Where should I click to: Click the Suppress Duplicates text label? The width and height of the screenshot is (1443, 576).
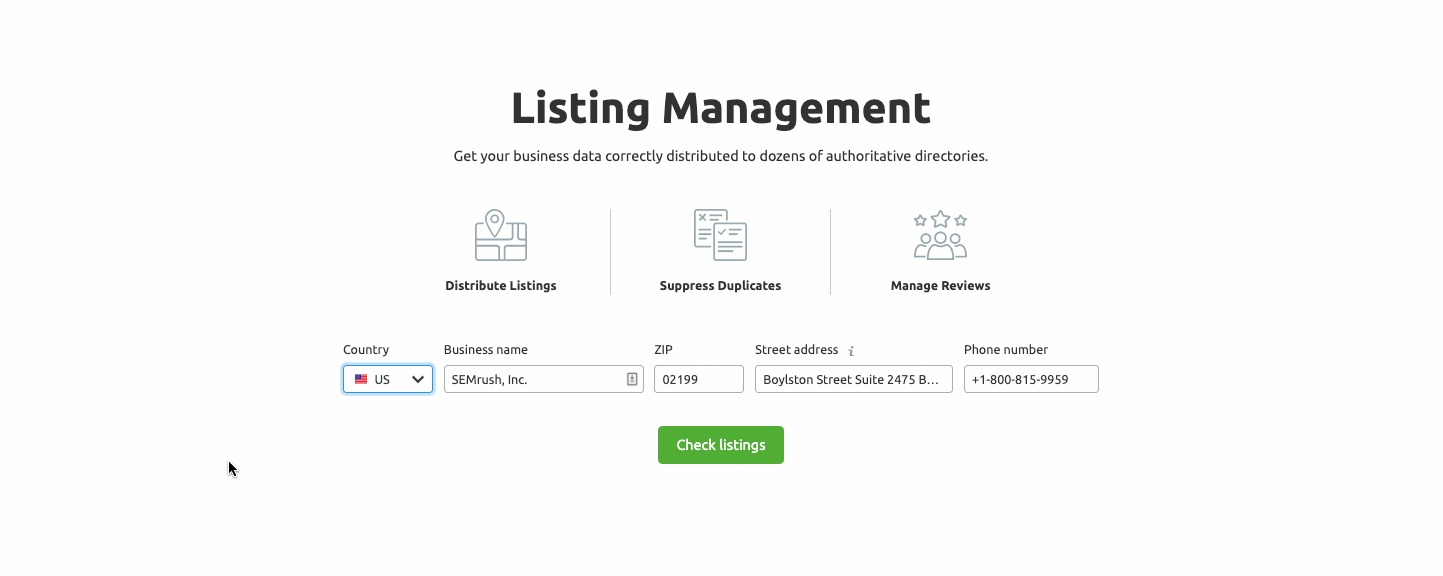(x=720, y=286)
